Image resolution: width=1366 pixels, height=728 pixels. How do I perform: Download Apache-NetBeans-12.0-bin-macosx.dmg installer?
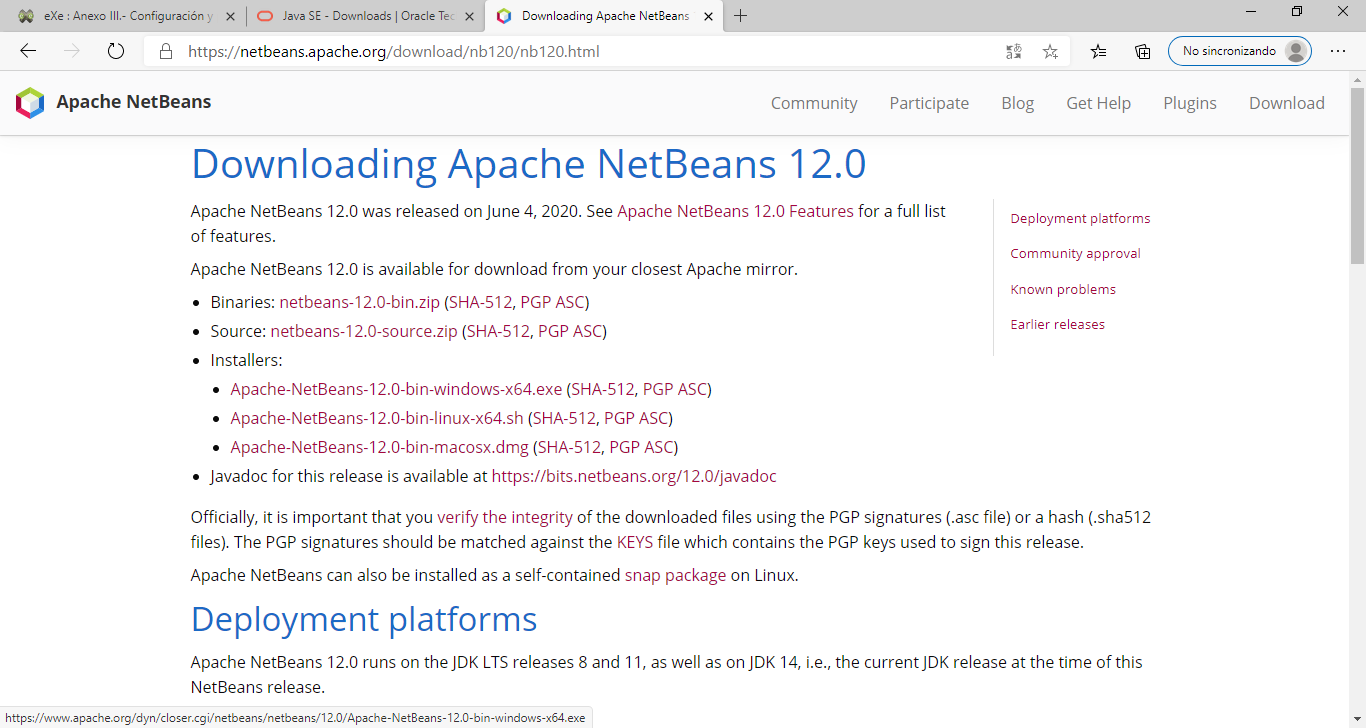(x=379, y=447)
